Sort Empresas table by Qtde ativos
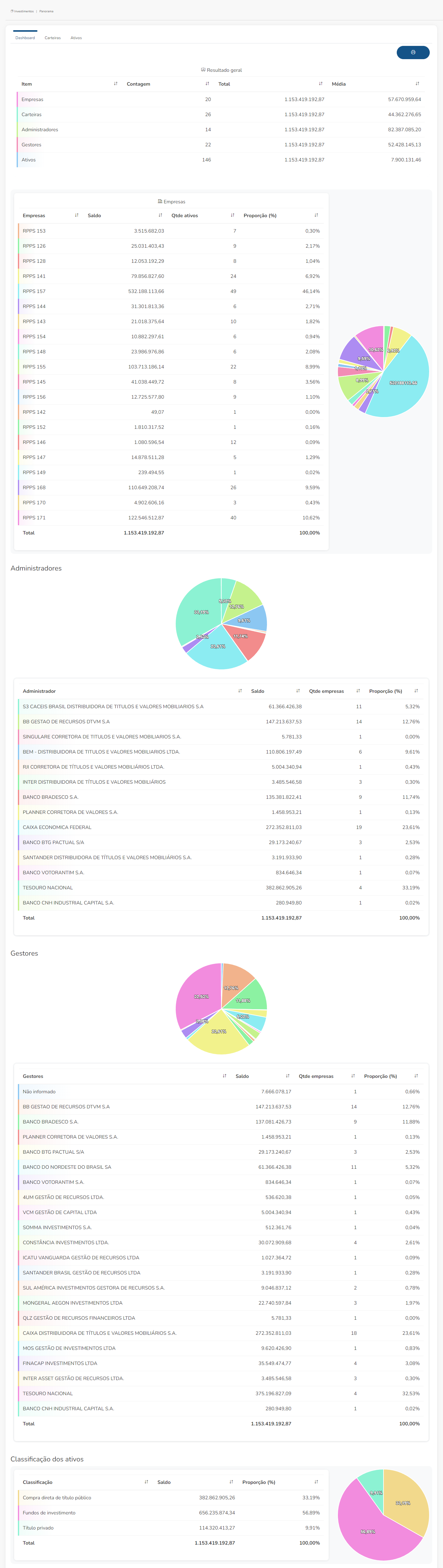Screen dimensions: 443x1568 (x=232, y=215)
